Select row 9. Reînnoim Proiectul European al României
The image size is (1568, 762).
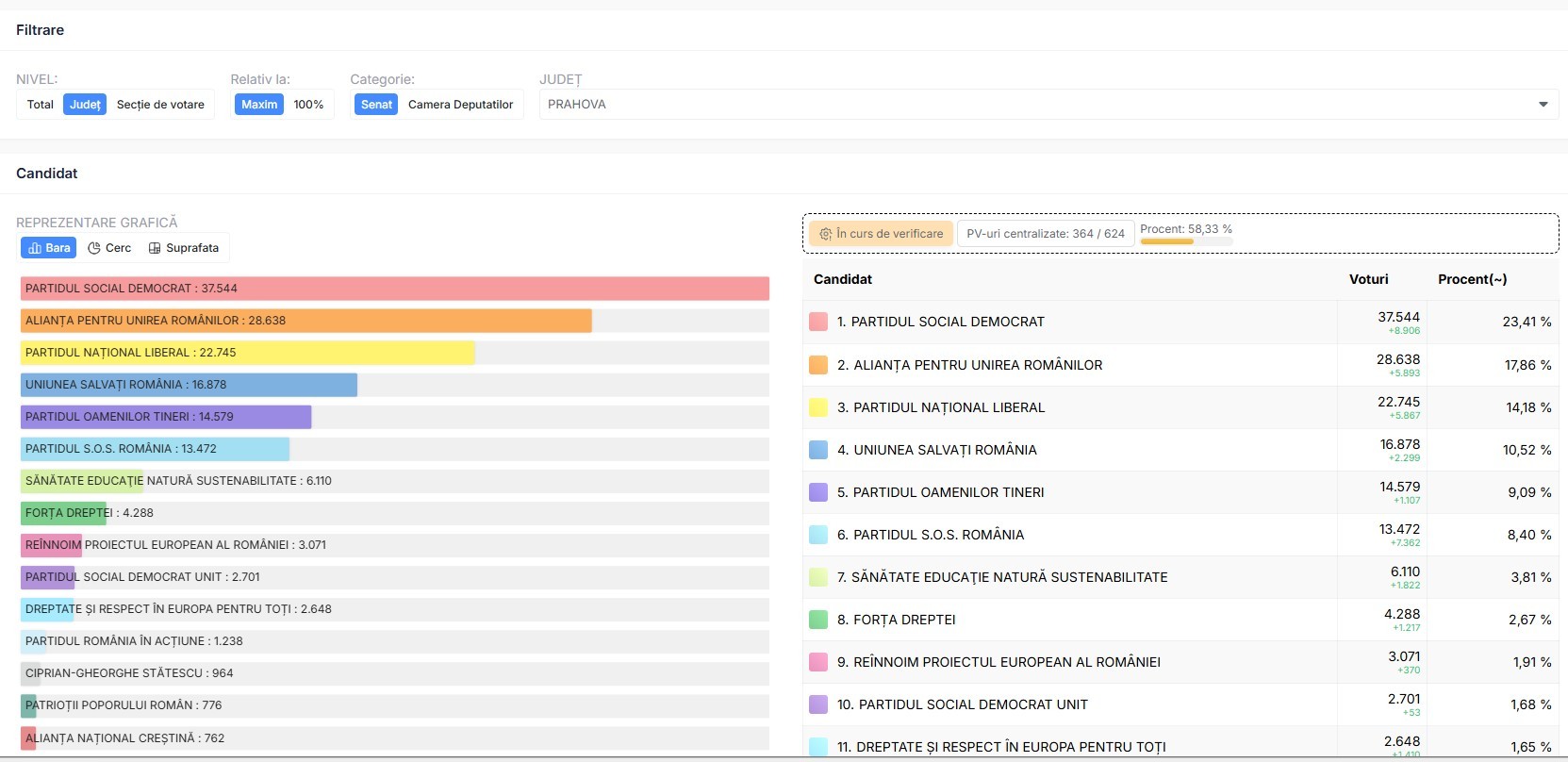(x=1180, y=662)
